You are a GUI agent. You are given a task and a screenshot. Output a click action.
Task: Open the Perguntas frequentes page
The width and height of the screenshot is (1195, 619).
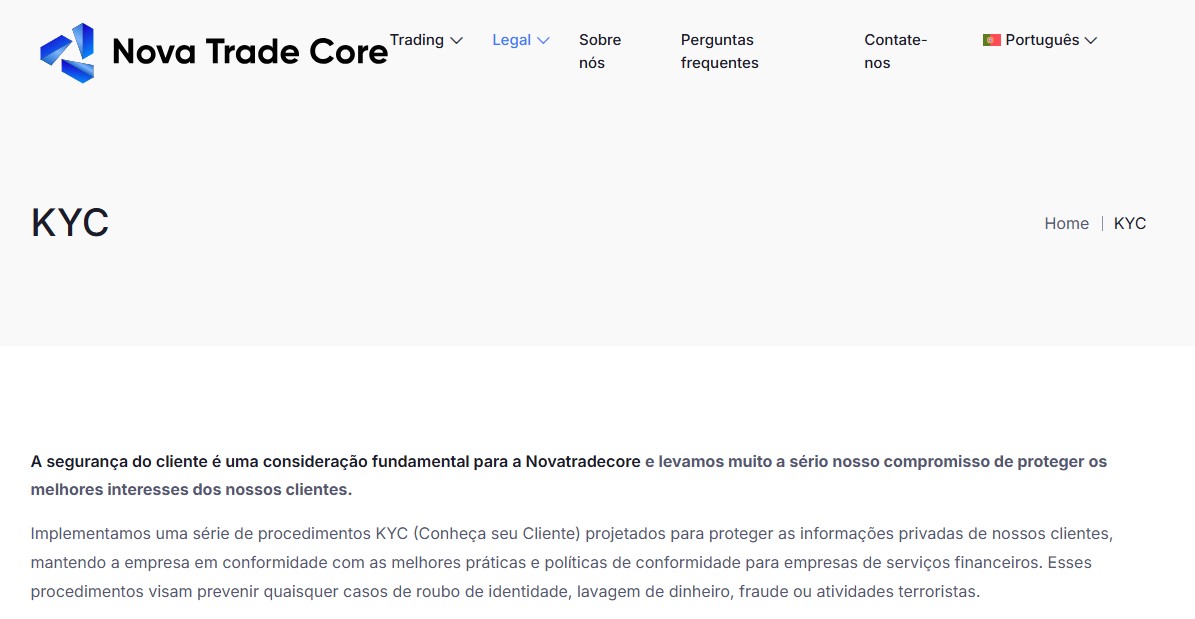pyautogui.click(x=718, y=51)
